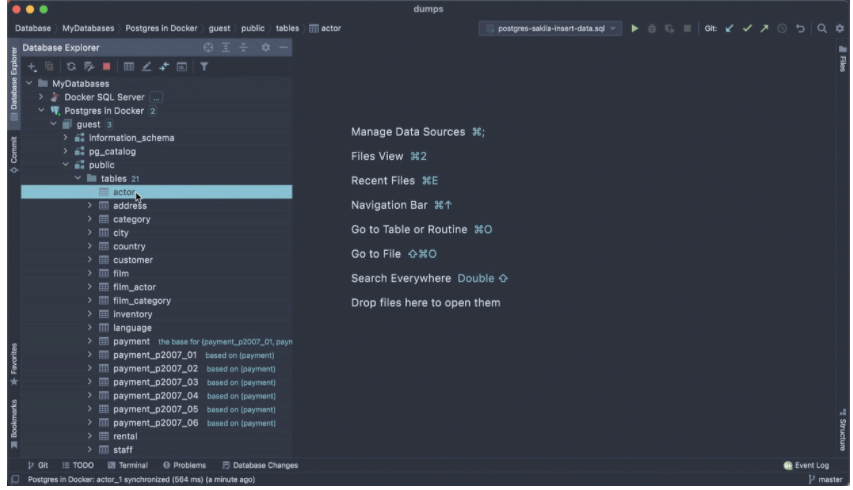Select the customer table in tree

pos(132,260)
